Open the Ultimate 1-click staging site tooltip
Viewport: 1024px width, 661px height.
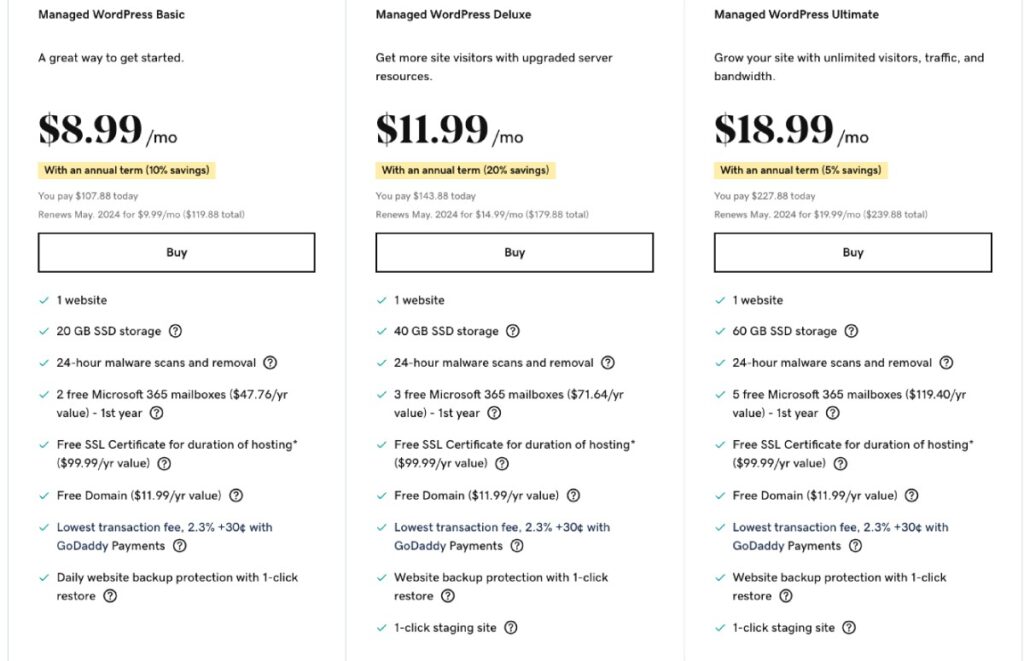coord(848,627)
